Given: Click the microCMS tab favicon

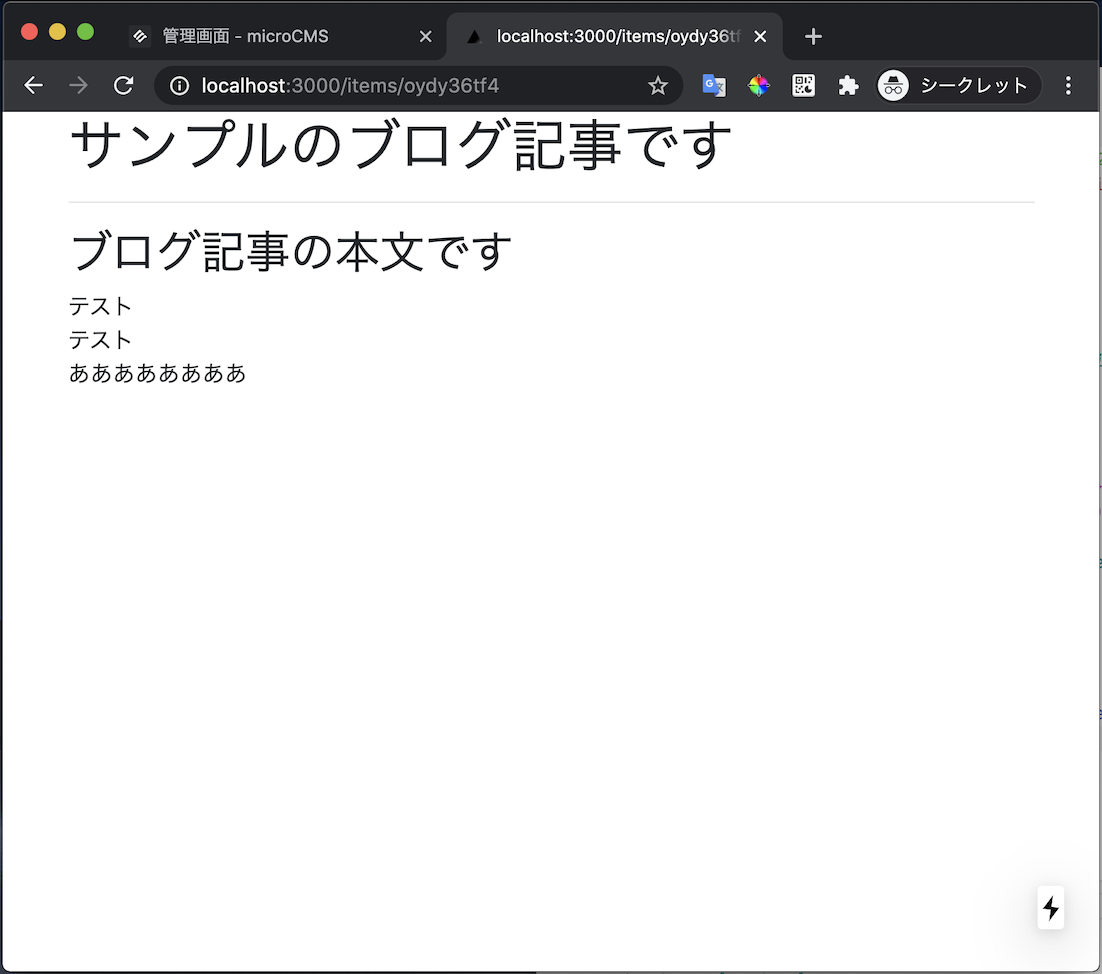Looking at the screenshot, I should (x=140, y=36).
